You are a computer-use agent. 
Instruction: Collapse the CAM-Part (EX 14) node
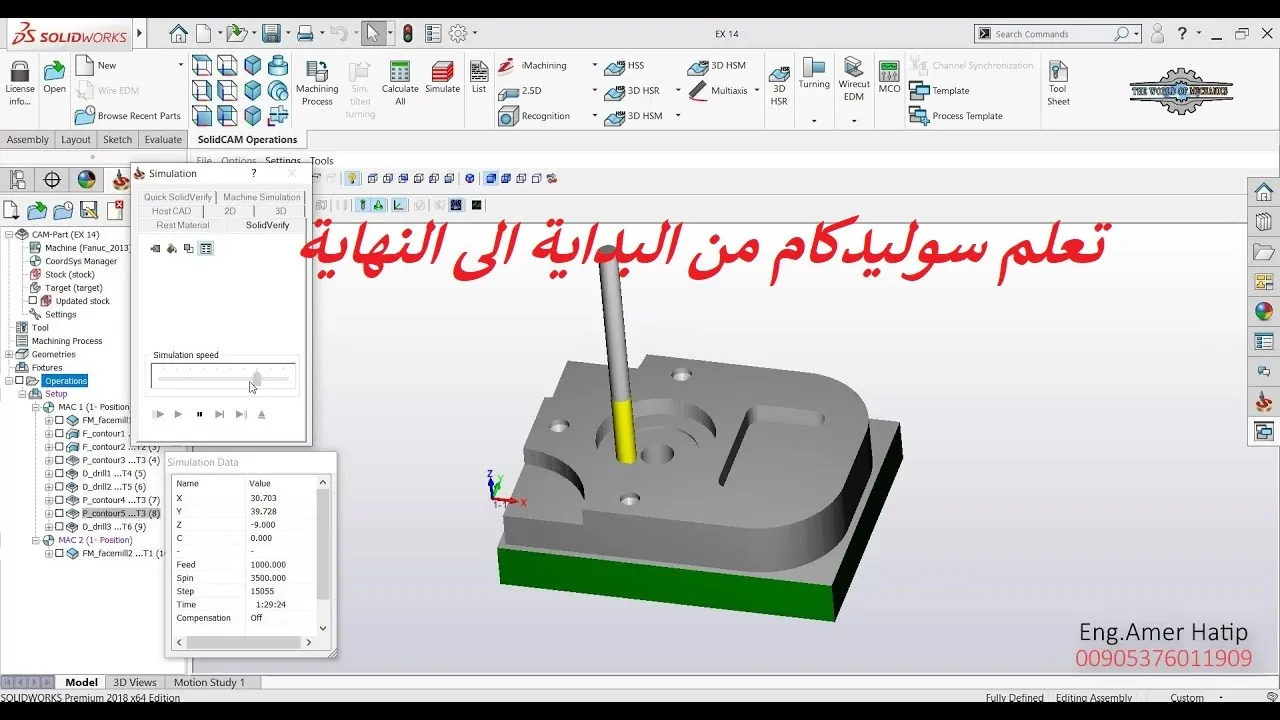9,234
